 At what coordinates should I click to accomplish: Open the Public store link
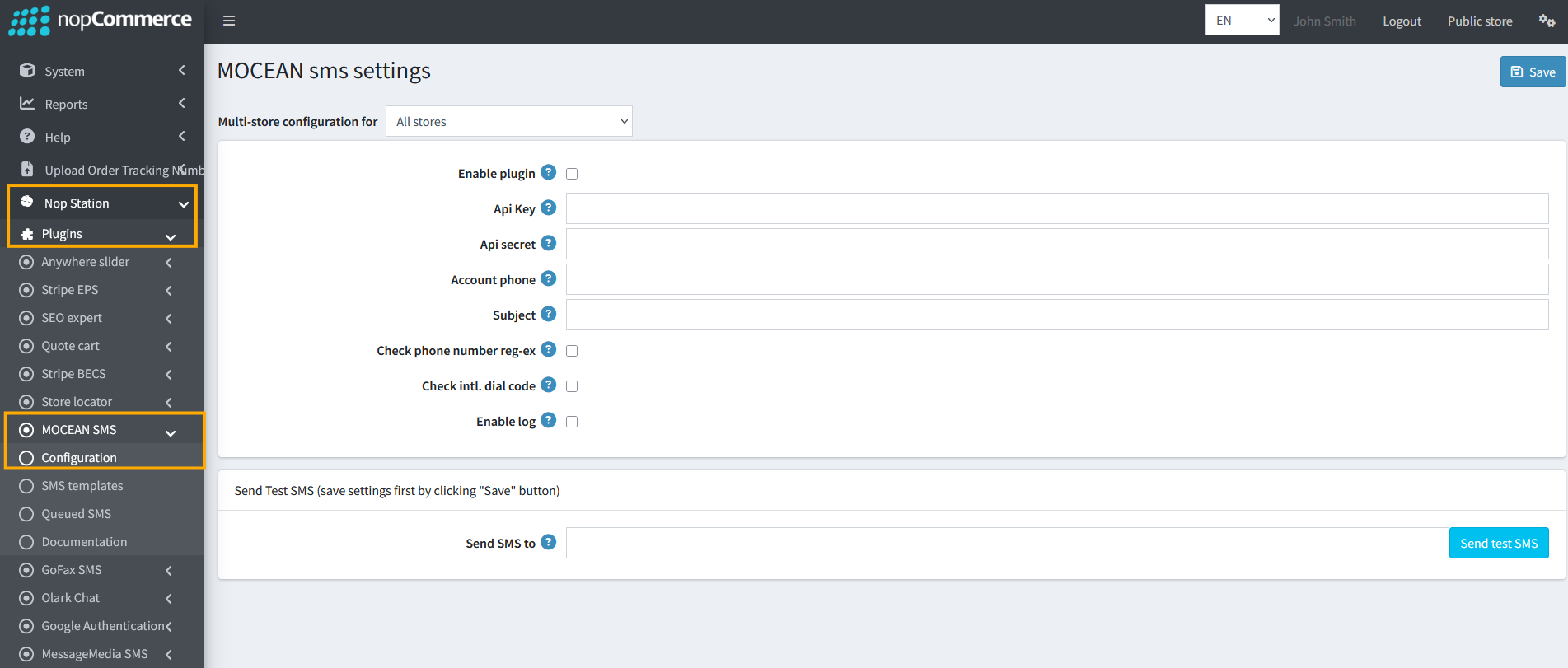[1480, 21]
